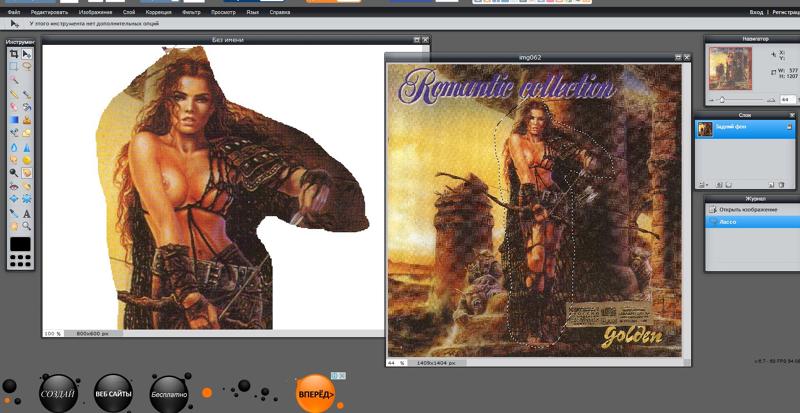This screenshot has height=413, width=800.
Task: Select the Lasso tool
Action: 27,66
